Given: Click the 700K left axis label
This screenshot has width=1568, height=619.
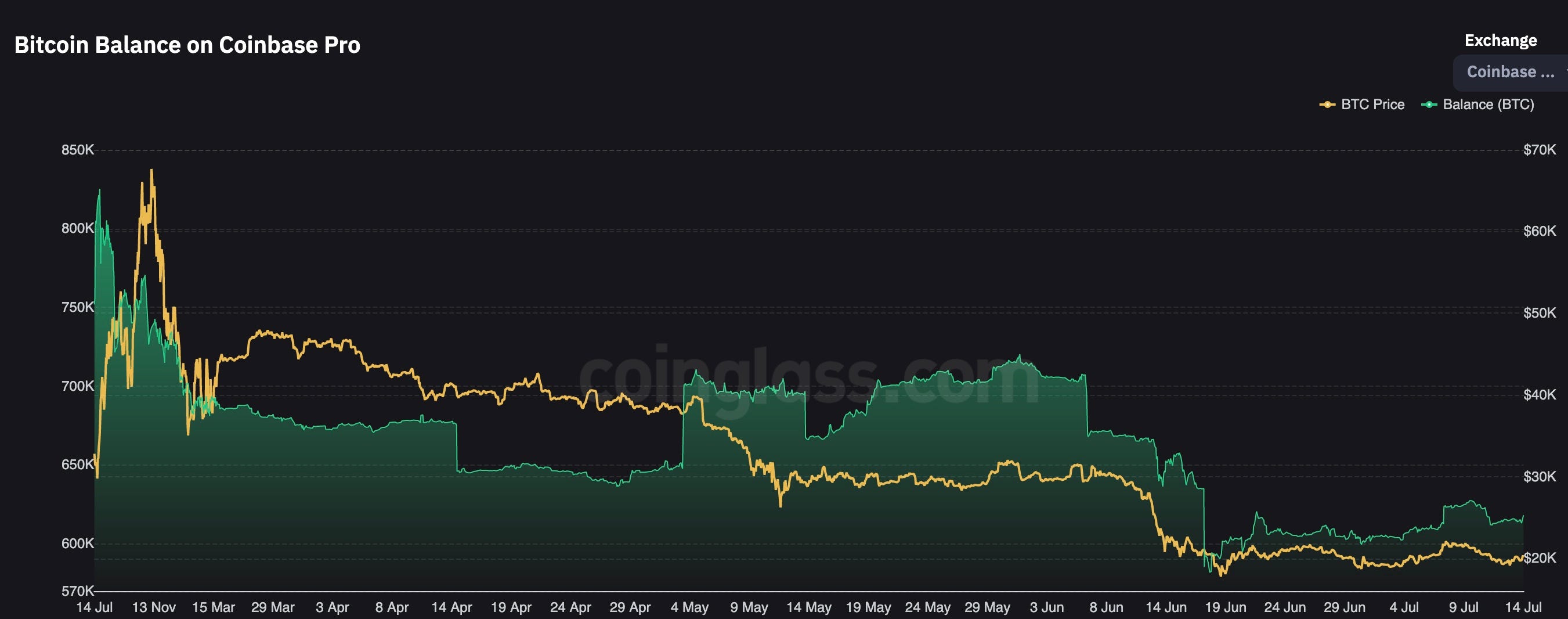Looking at the screenshot, I should 77,386.
